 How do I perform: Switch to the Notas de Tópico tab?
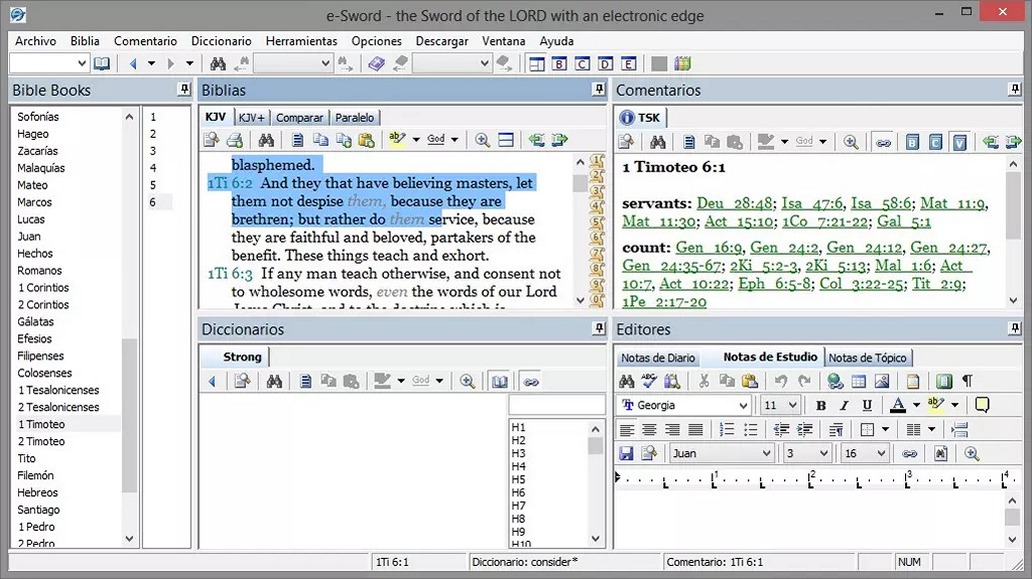[867, 358]
